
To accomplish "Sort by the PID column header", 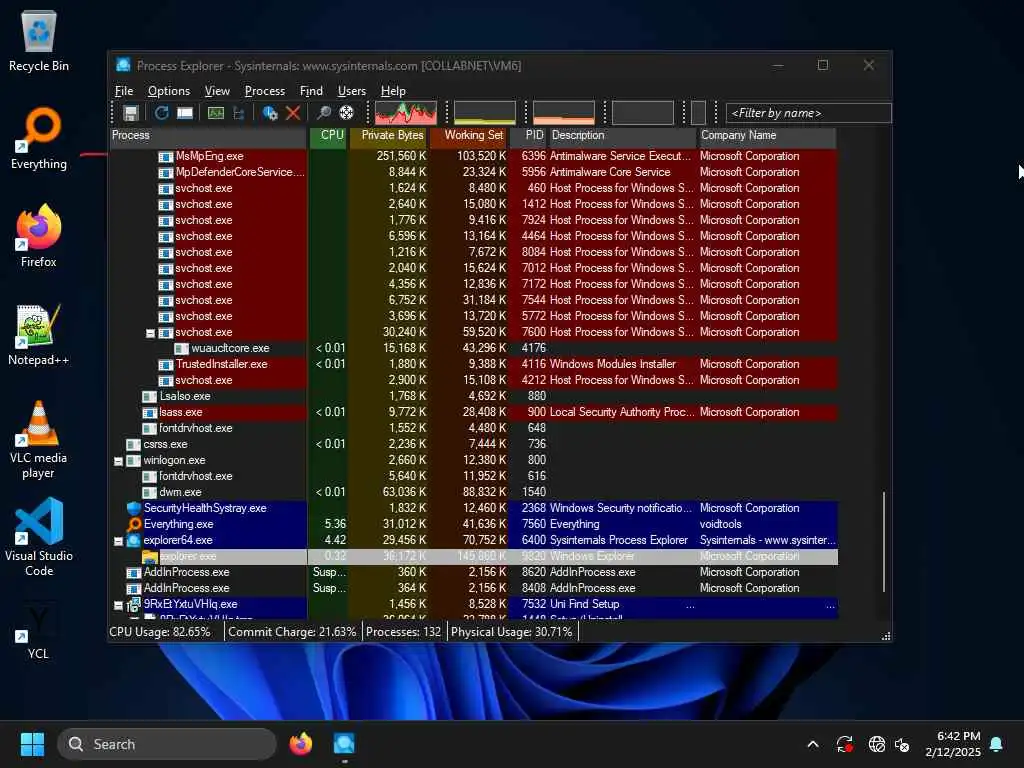I will [528, 135].
